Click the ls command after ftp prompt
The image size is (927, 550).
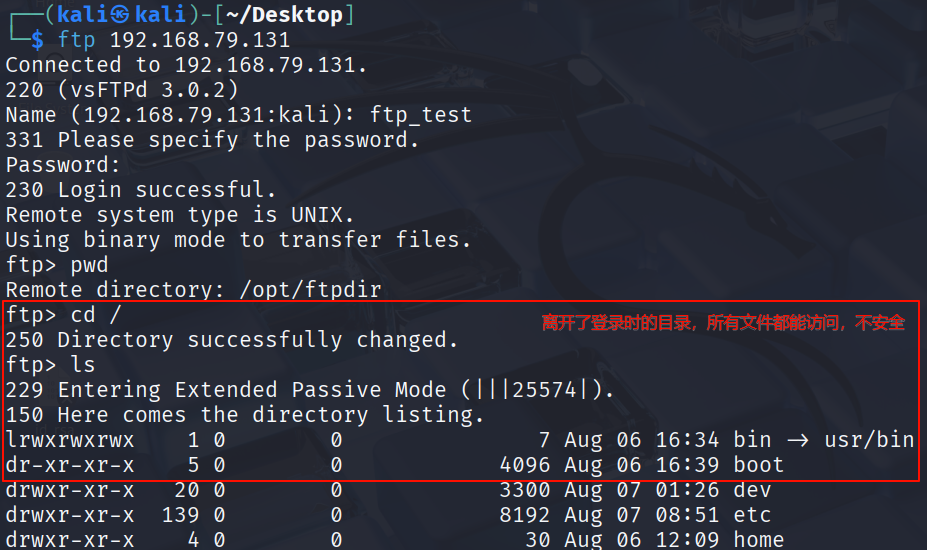83,365
